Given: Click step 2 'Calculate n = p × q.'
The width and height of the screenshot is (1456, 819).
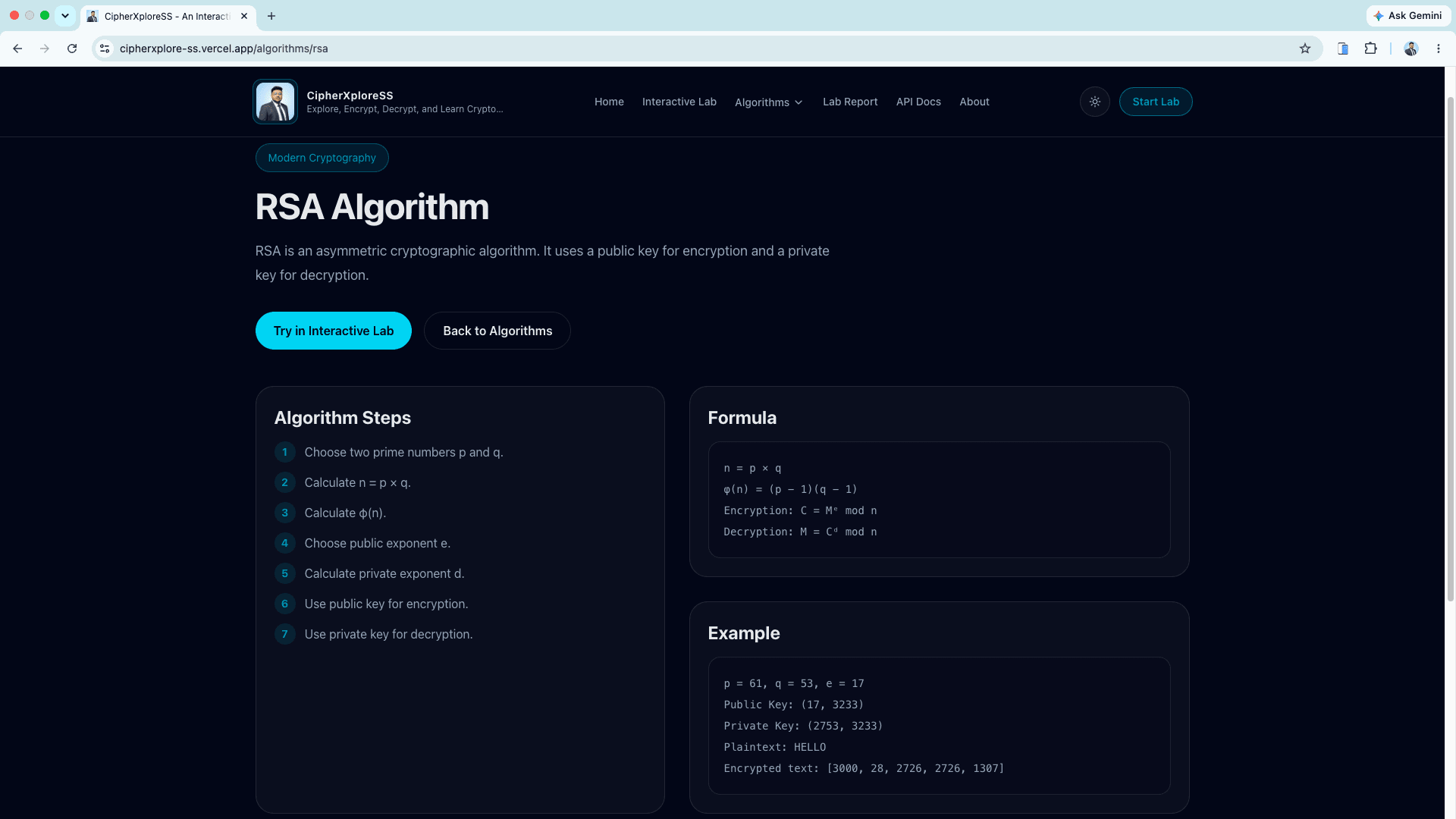Looking at the screenshot, I should click(358, 482).
